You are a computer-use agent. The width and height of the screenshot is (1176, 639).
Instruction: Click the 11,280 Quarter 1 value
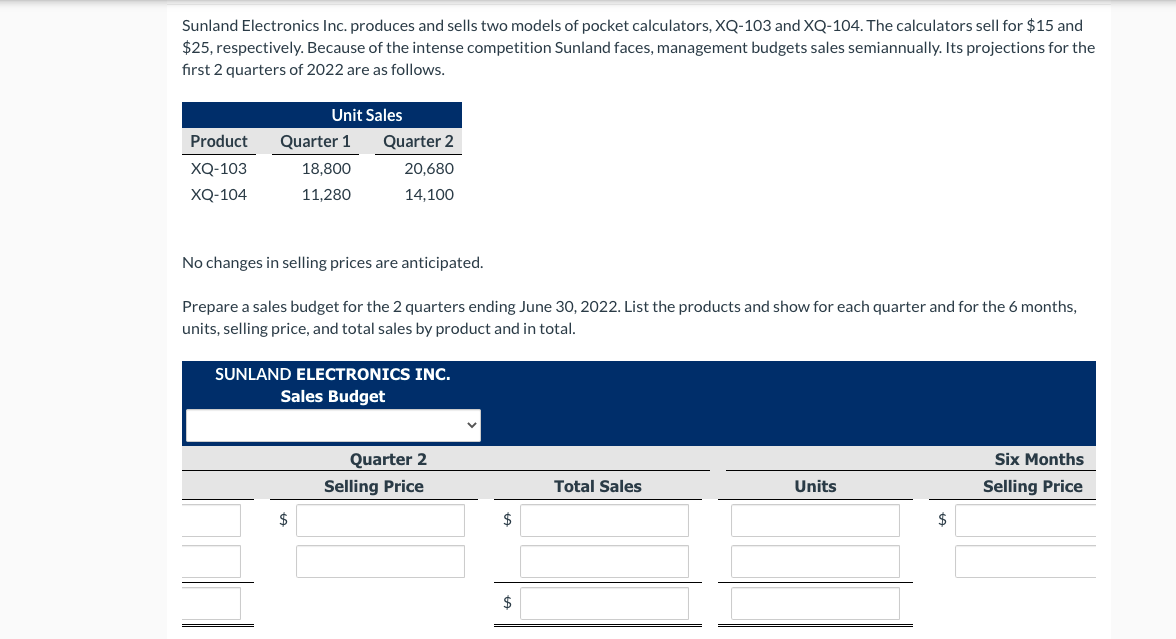pyautogui.click(x=326, y=195)
